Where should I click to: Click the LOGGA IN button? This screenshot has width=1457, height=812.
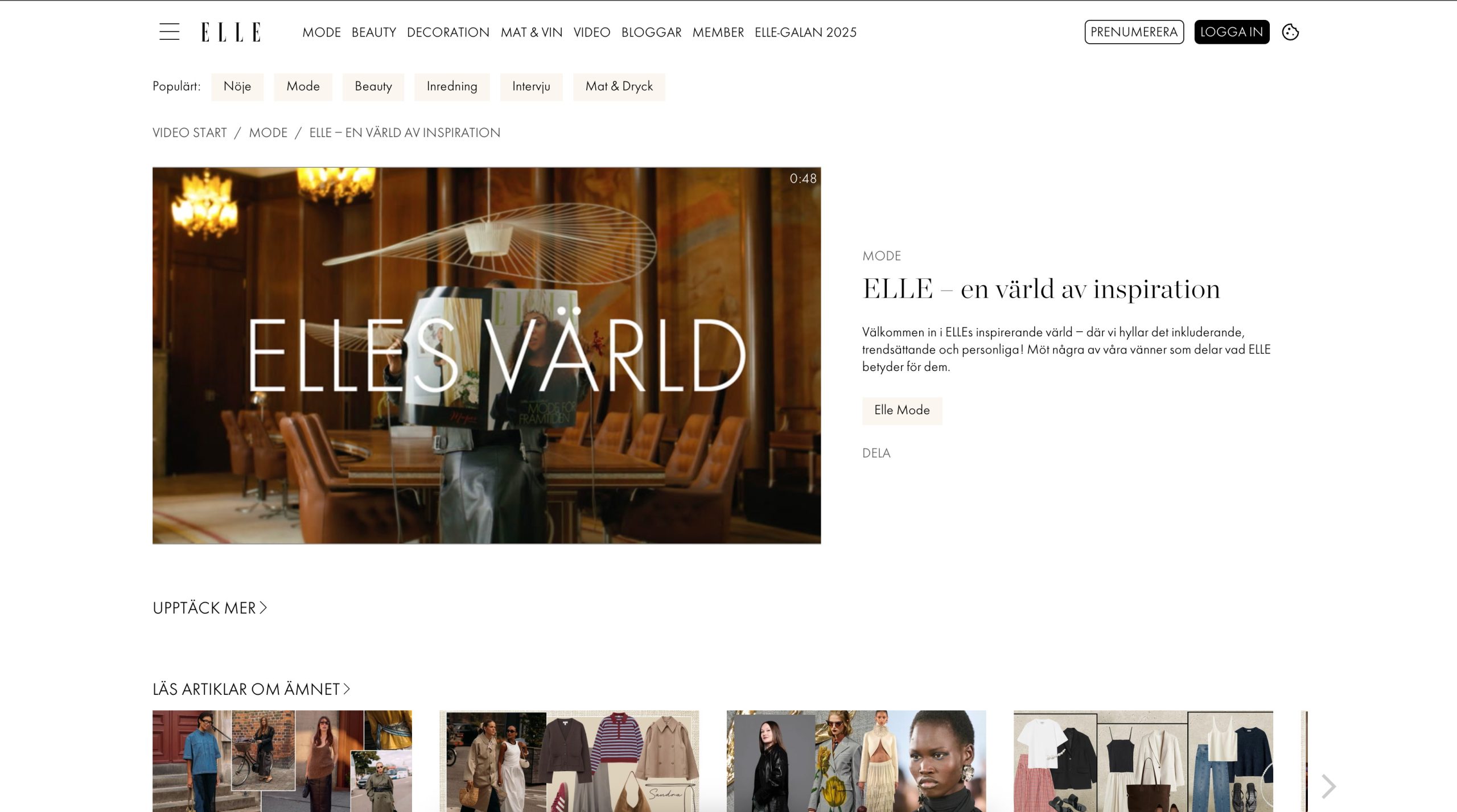point(1232,32)
